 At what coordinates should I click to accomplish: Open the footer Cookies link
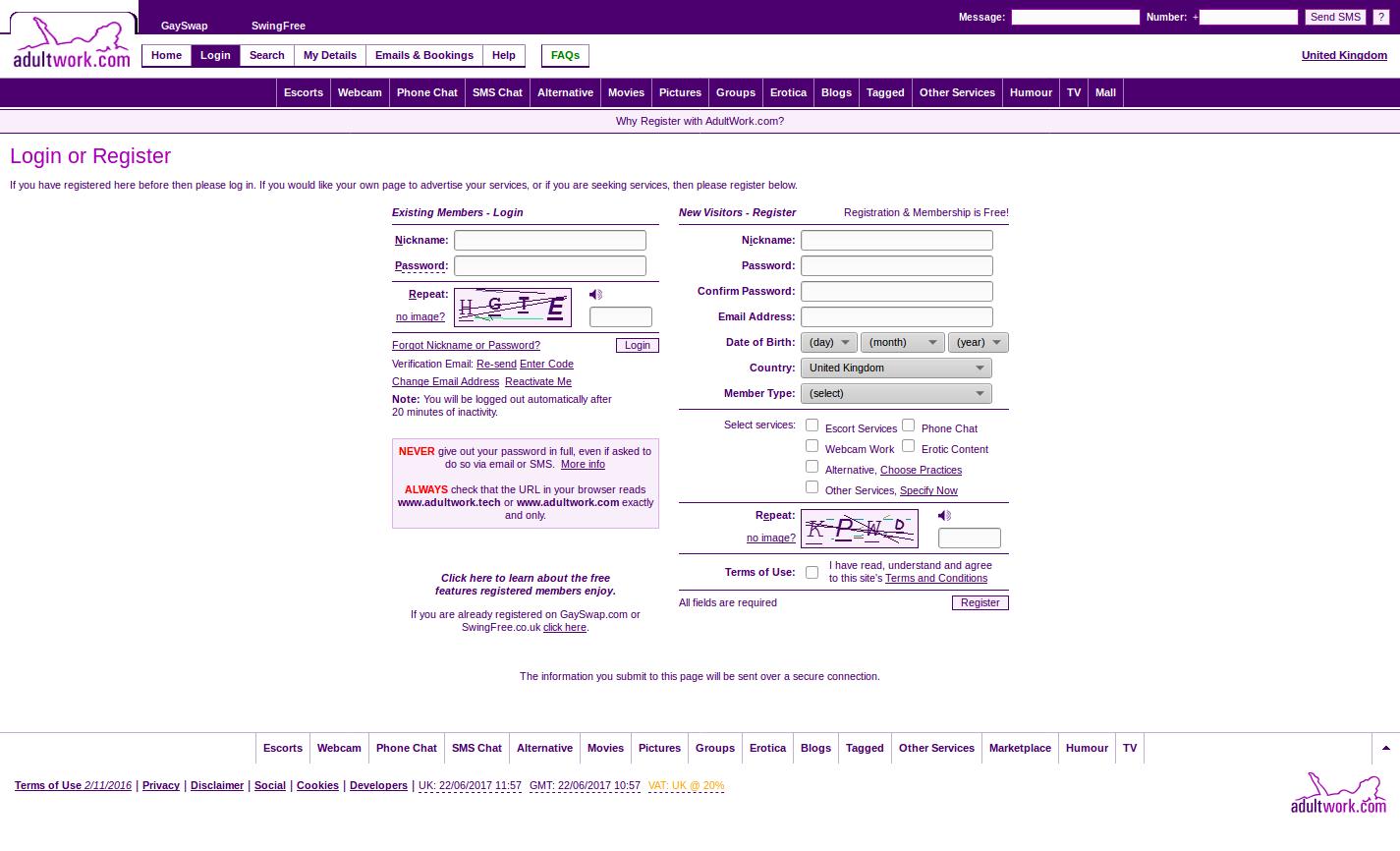[x=317, y=785]
